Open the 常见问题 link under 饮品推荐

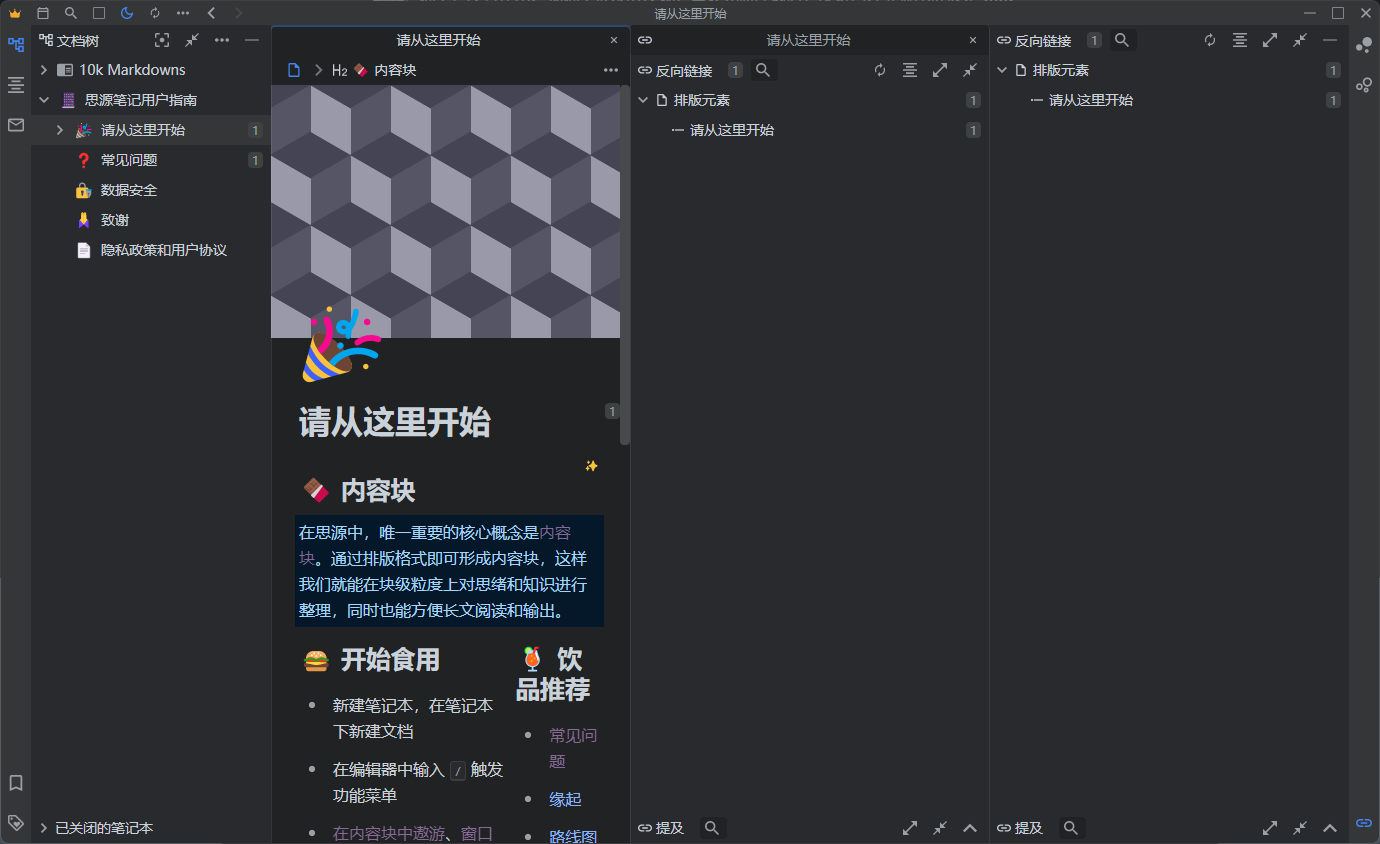[x=573, y=748]
